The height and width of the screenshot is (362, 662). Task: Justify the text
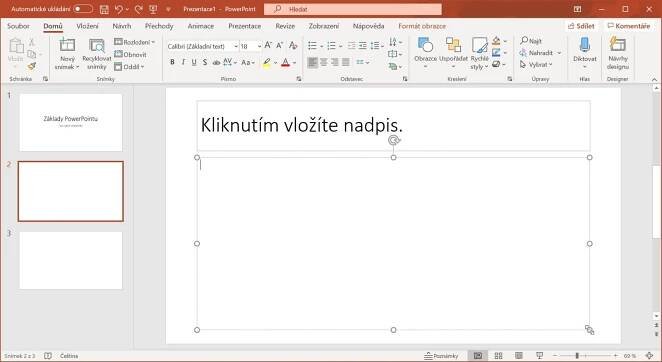346,63
